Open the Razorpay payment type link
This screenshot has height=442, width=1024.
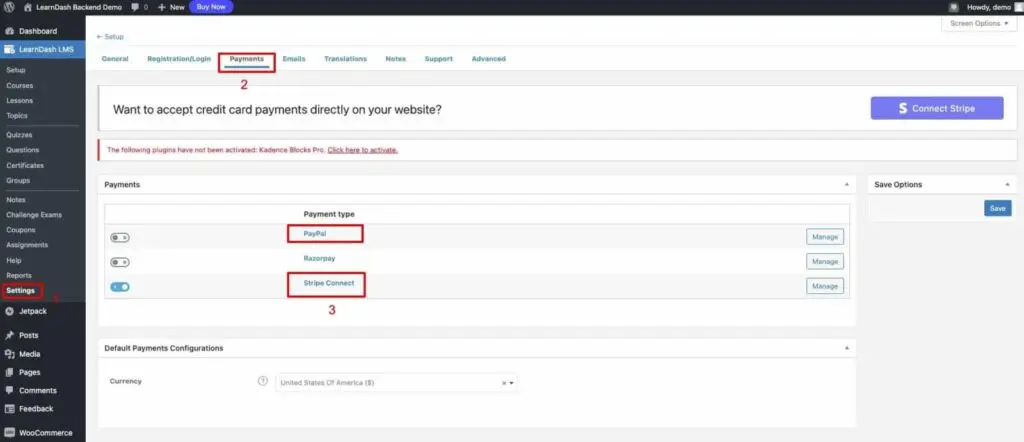pyautogui.click(x=319, y=258)
